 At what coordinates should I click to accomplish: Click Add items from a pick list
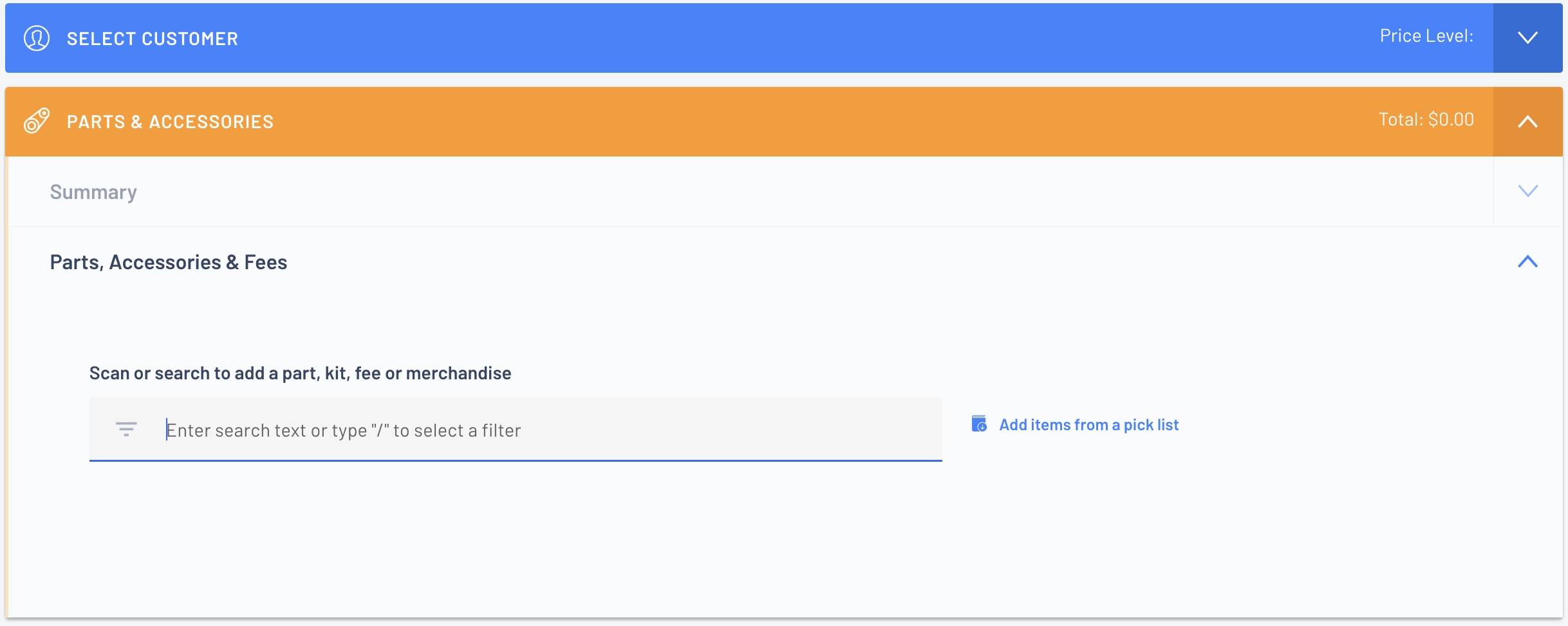(x=1088, y=425)
